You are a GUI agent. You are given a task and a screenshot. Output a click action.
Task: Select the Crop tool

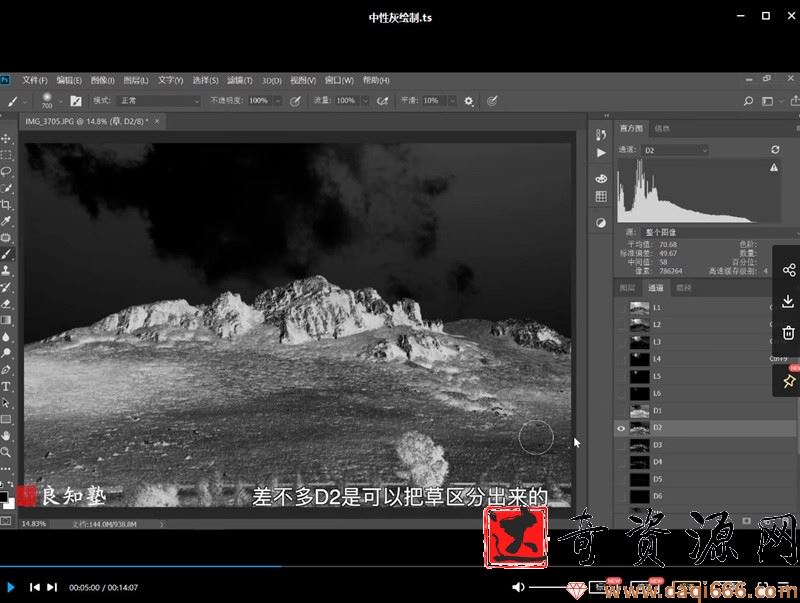[6, 205]
